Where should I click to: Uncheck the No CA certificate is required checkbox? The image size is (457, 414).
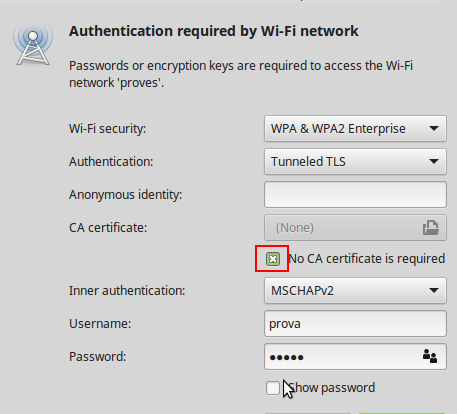click(273, 259)
